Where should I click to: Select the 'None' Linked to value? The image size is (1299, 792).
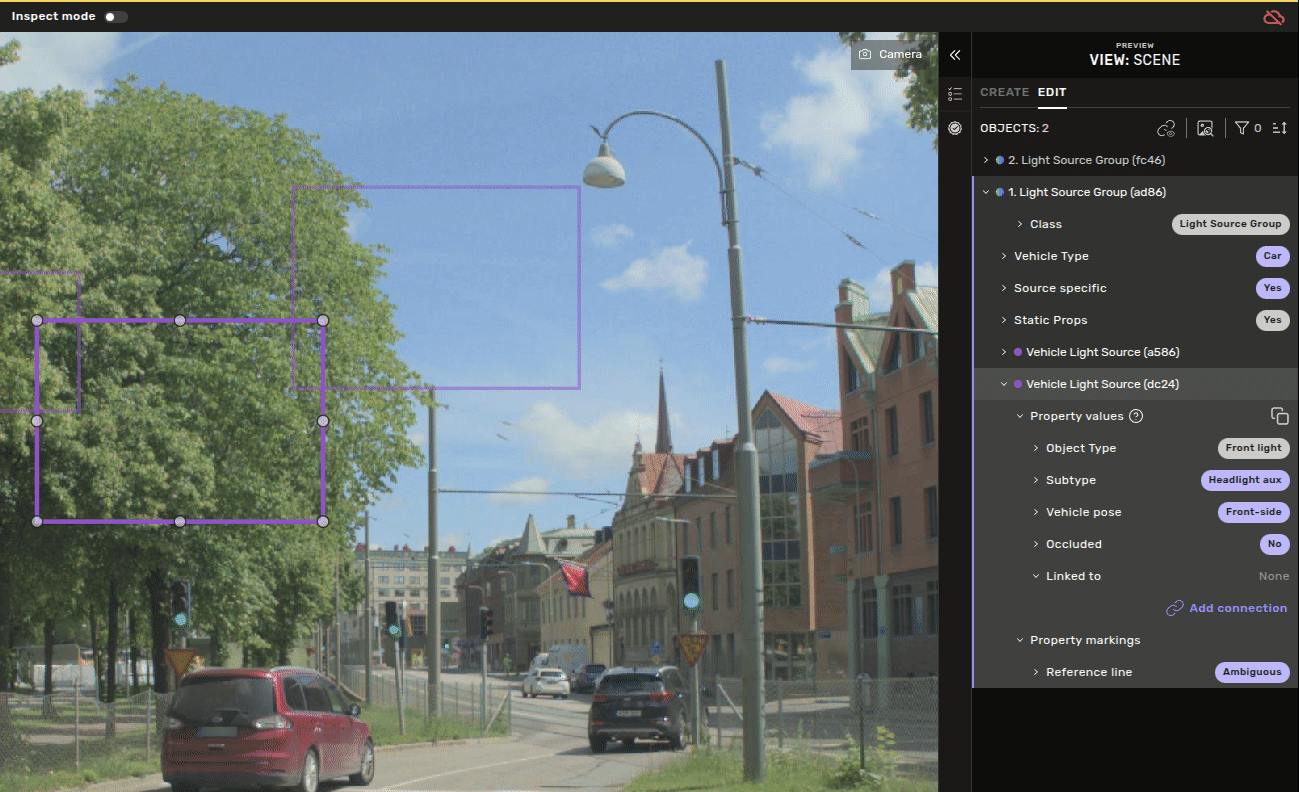pyautogui.click(x=1273, y=576)
